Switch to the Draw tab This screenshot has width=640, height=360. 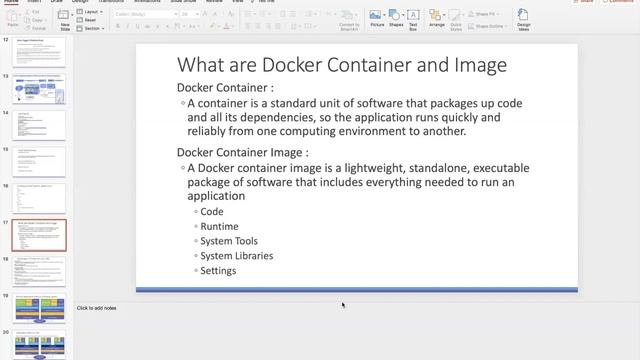57,1
